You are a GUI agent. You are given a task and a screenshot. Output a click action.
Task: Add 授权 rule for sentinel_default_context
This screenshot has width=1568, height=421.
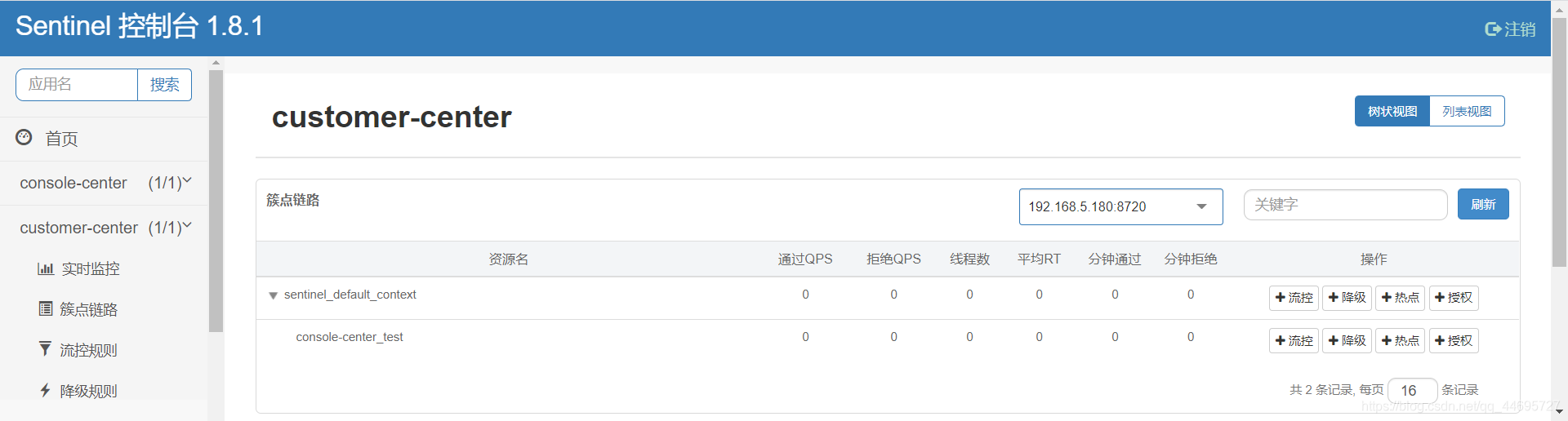point(1454,298)
